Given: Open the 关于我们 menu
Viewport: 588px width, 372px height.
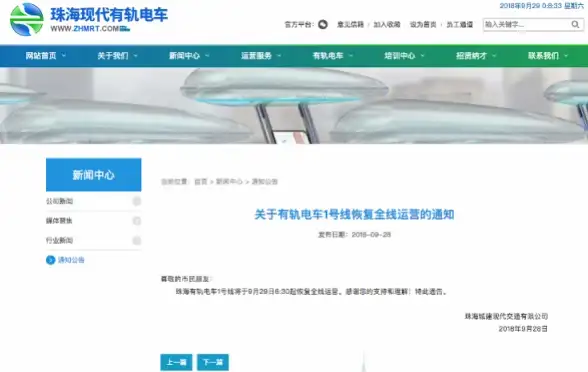Looking at the screenshot, I should click(x=113, y=56).
